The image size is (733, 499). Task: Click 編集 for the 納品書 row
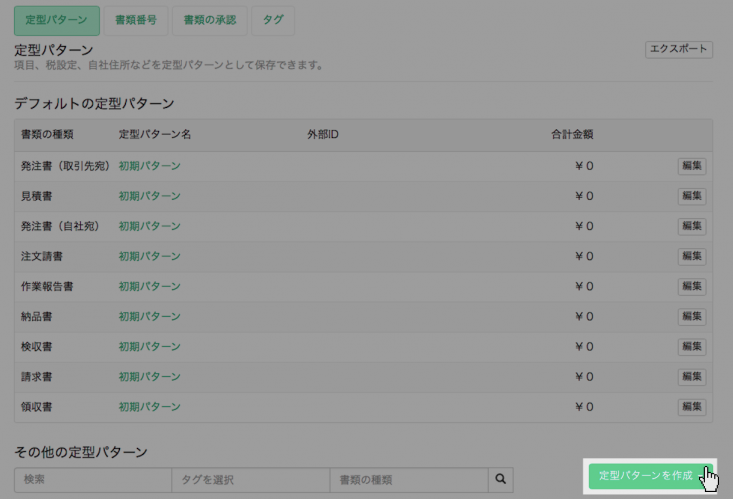point(692,317)
